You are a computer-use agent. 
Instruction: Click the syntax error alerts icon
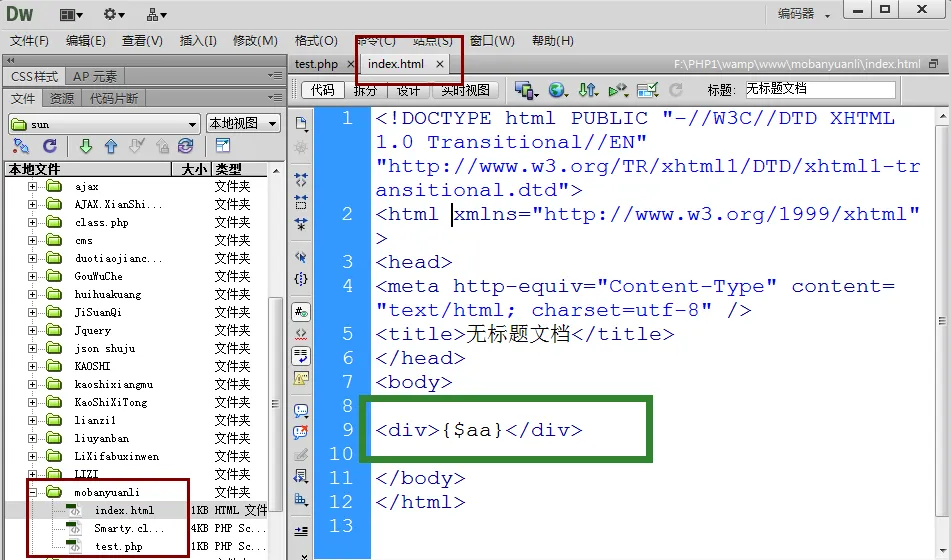click(x=301, y=378)
